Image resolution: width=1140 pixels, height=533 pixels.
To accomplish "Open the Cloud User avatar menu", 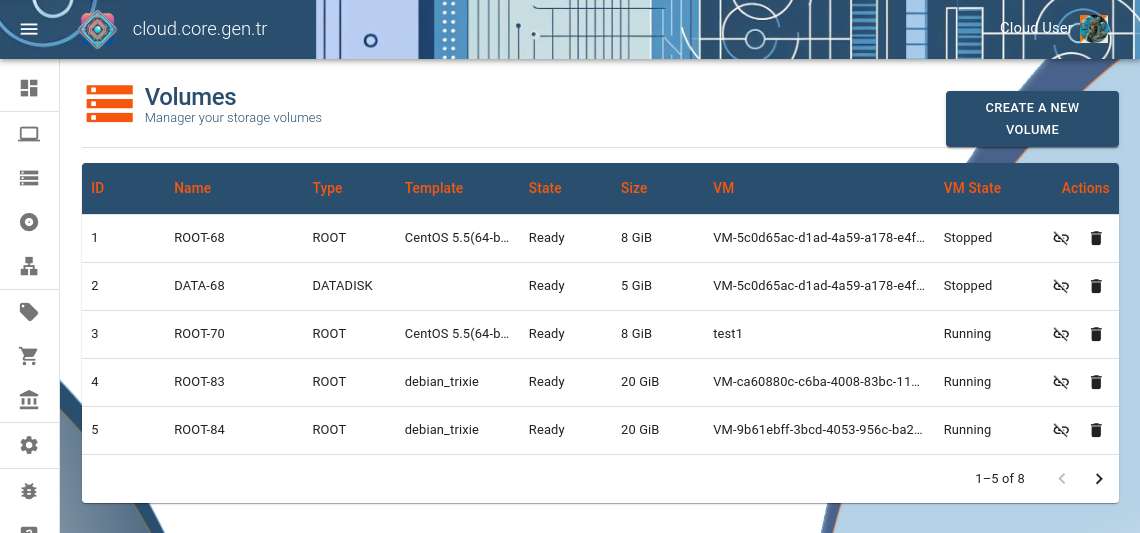I will [x=1093, y=29].
